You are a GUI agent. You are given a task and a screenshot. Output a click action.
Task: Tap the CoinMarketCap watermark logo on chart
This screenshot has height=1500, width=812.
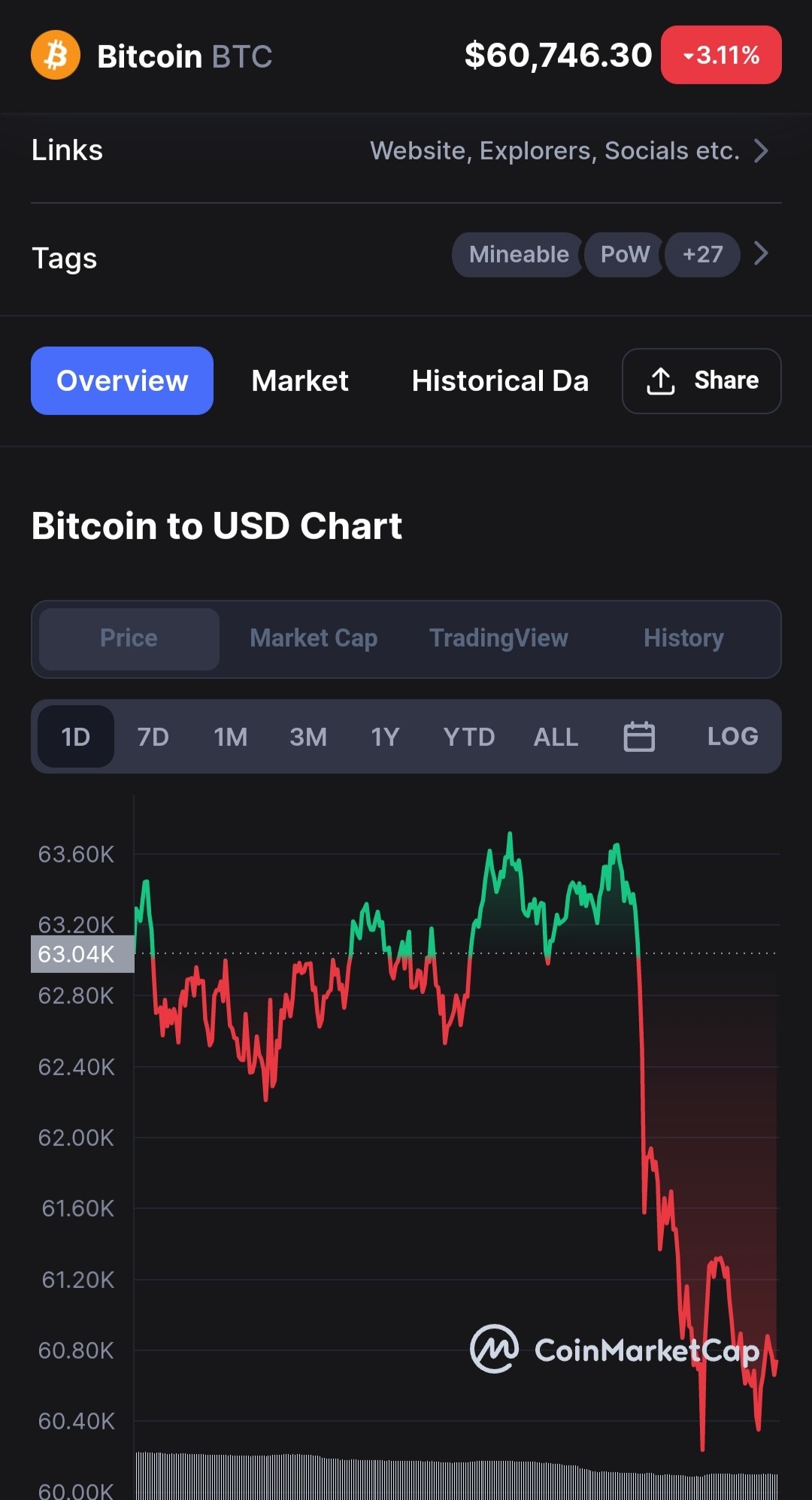[x=614, y=1350]
